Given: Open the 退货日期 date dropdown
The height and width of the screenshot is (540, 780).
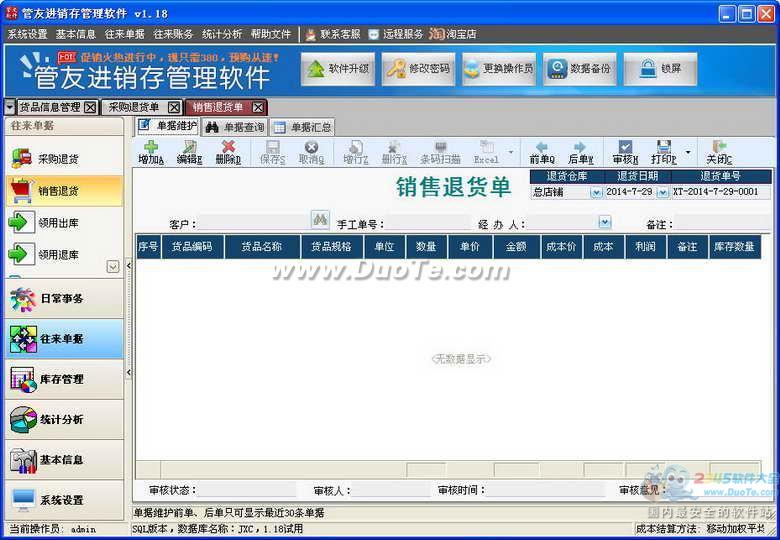Looking at the screenshot, I should pos(663,192).
